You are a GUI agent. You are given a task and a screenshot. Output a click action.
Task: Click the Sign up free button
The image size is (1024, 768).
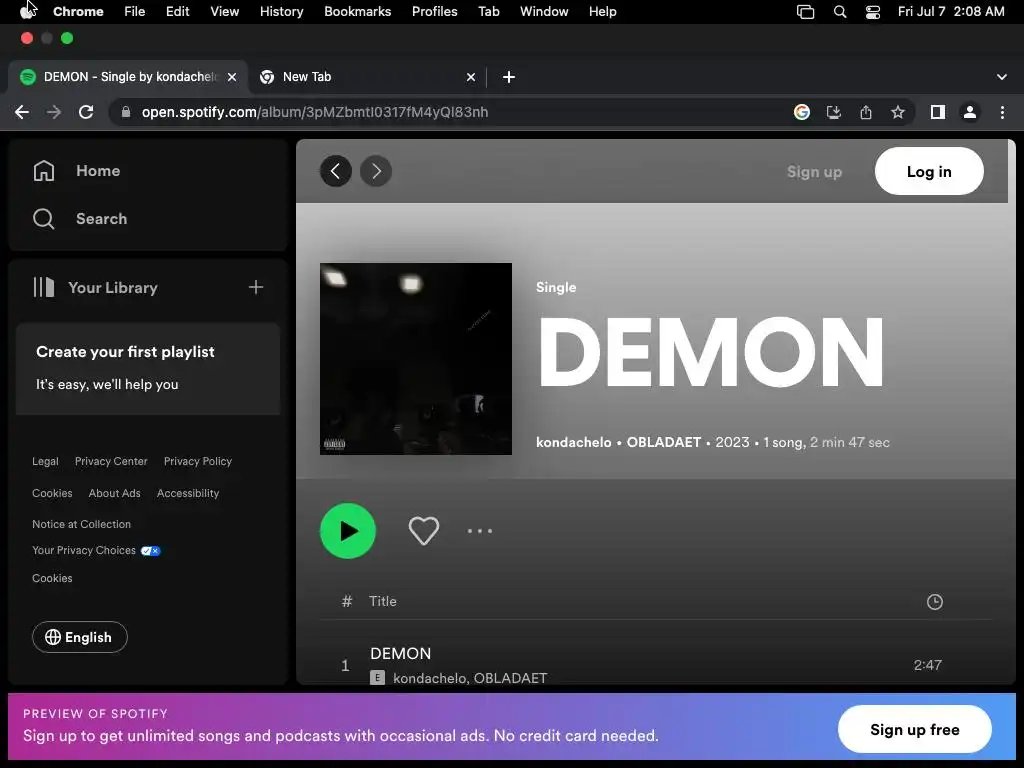tap(914, 729)
